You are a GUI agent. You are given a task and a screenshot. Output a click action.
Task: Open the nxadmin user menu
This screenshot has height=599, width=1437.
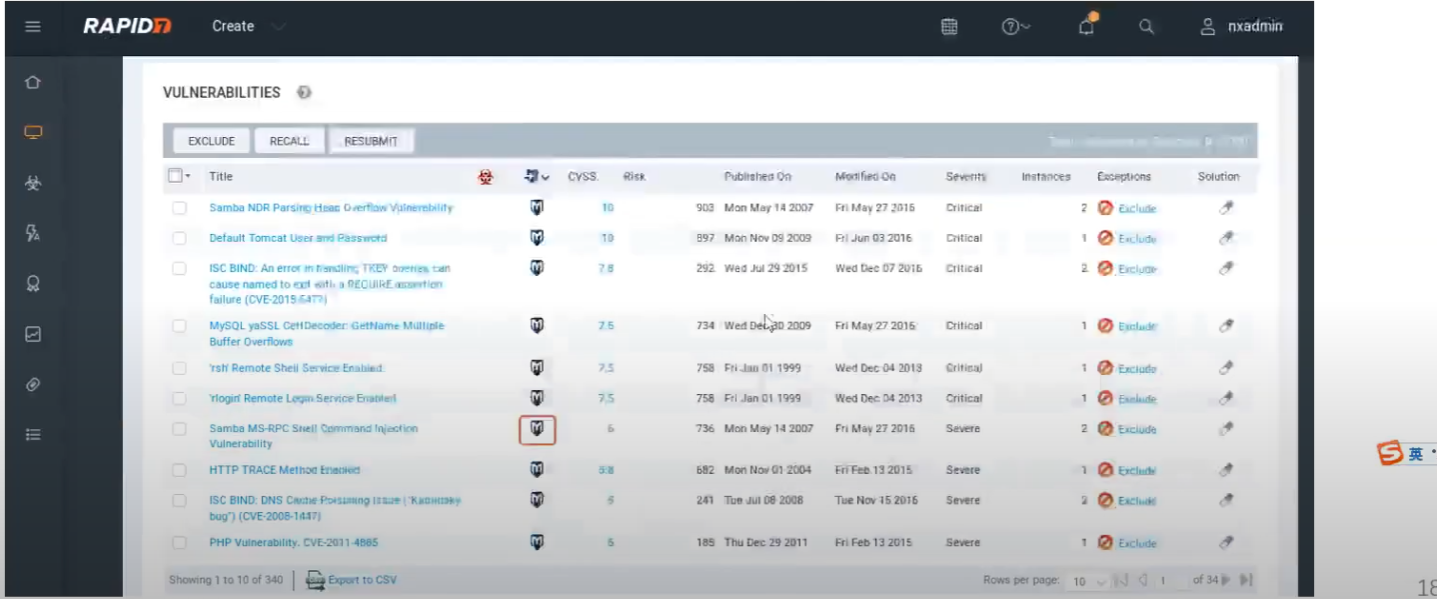click(1241, 27)
